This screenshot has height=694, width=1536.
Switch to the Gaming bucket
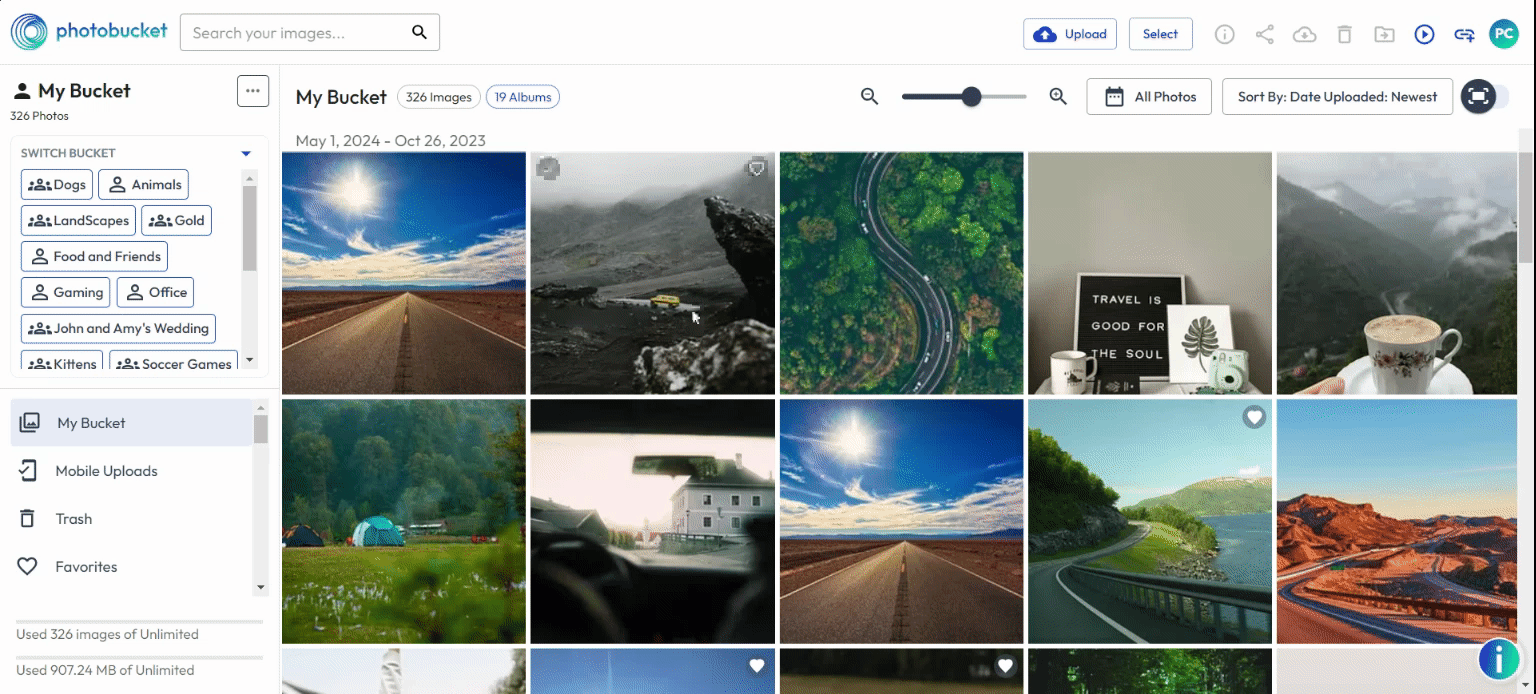(66, 293)
